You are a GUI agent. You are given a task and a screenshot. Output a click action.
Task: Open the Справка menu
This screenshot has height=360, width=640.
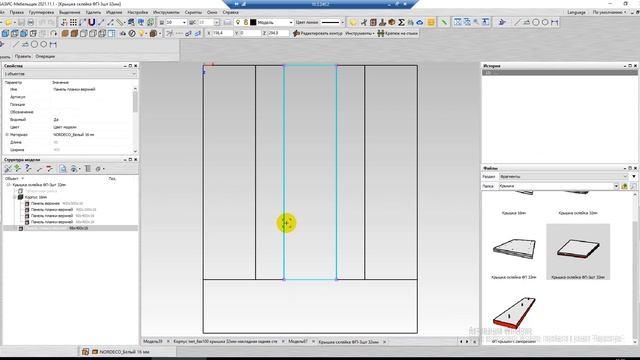230,12
